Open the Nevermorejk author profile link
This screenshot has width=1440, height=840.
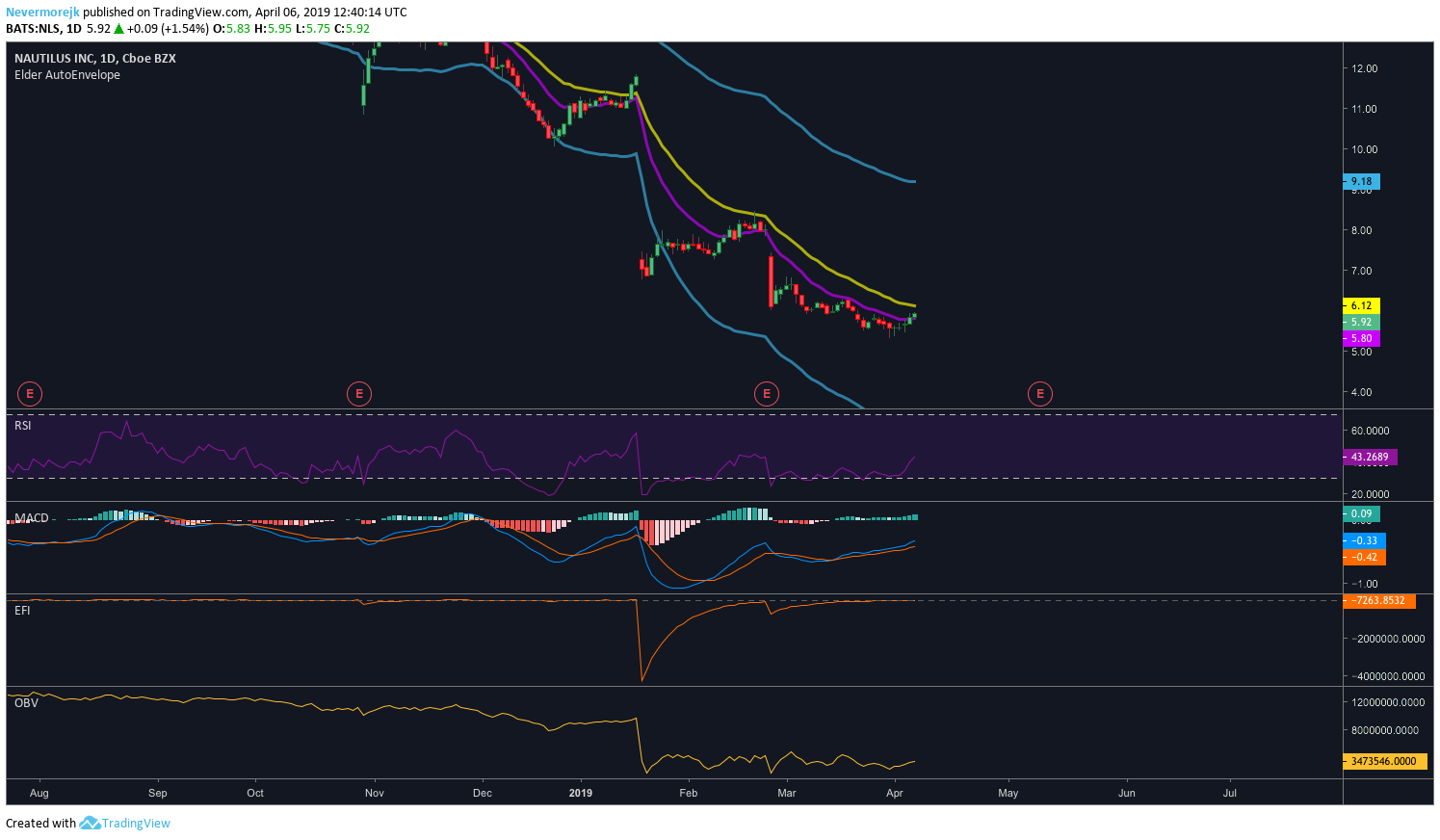point(42,13)
